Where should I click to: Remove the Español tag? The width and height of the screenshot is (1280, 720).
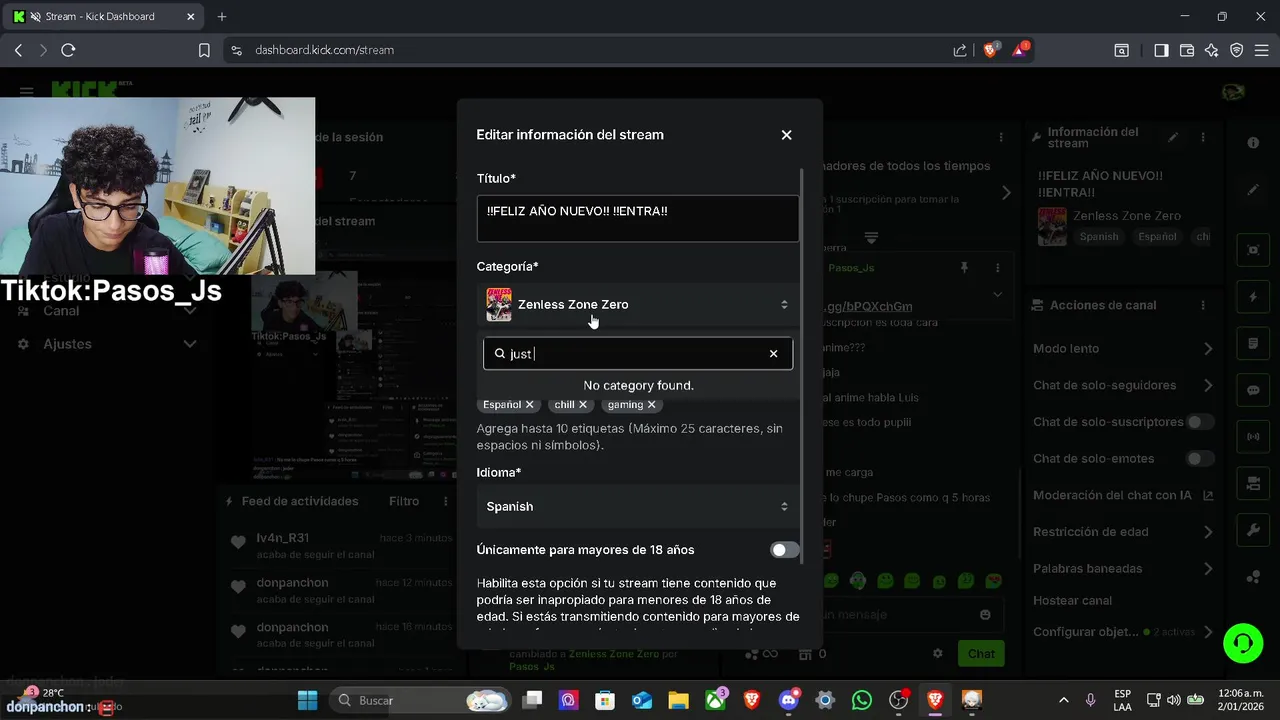[530, 405]
